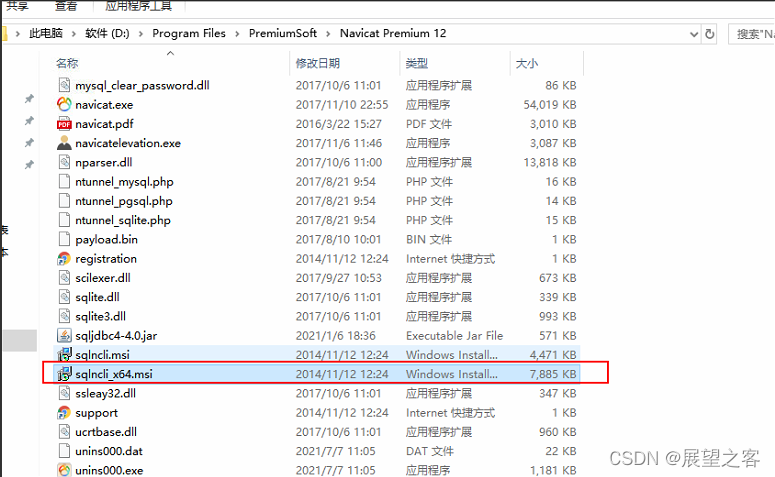Viewport: 775px width, 477px height.
Task: Click the navicat.pdf PDF icon
Action: click(x=64, y=124)
